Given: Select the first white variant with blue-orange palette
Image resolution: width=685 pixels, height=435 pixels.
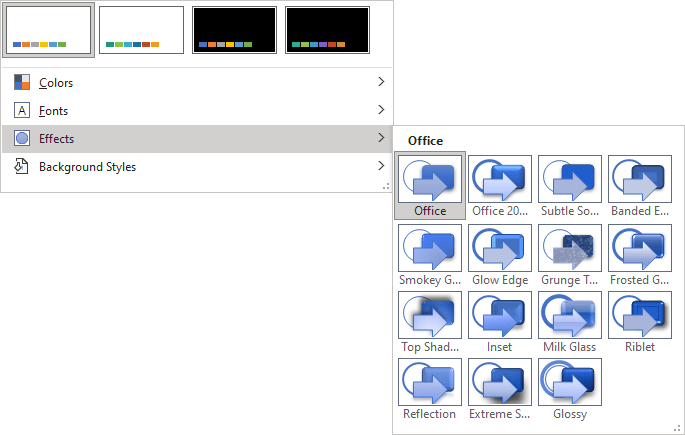Looking at the screenshot, I should tap(48, 30).
